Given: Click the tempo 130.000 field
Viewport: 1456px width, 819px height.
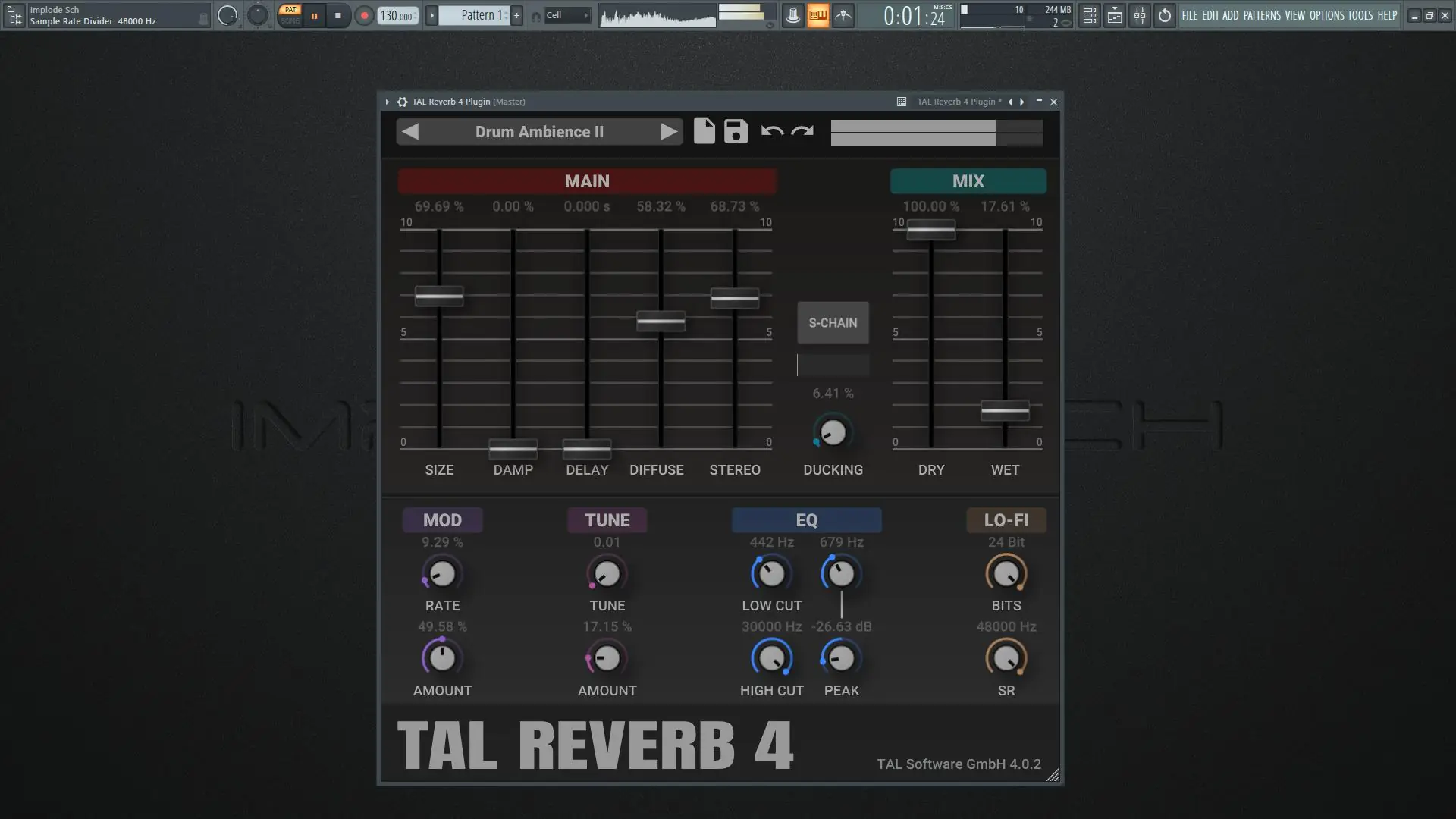Looking at the screenshot, I should 396,16.
